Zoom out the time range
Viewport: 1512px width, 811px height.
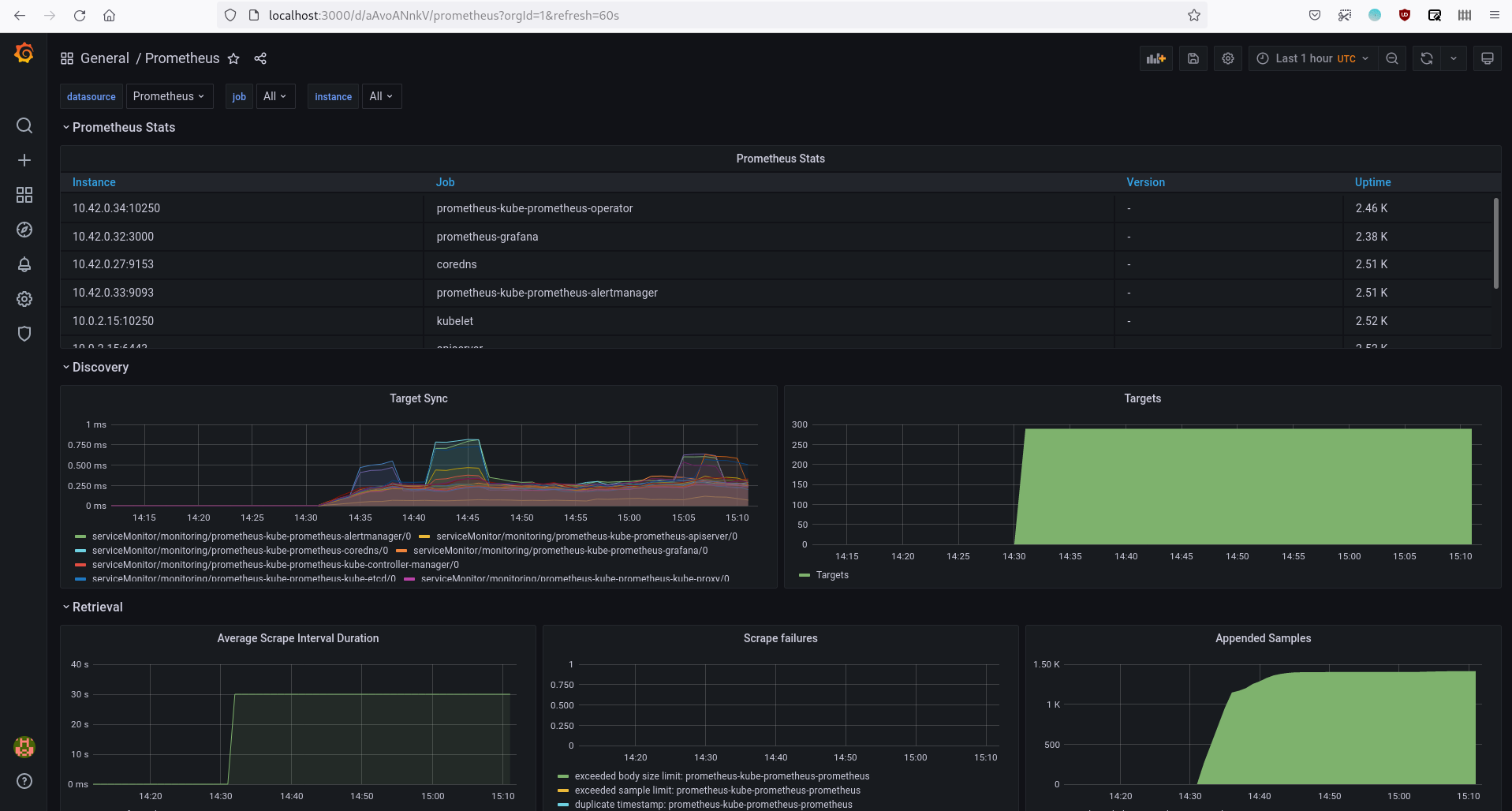click(x=1392, y=58)
